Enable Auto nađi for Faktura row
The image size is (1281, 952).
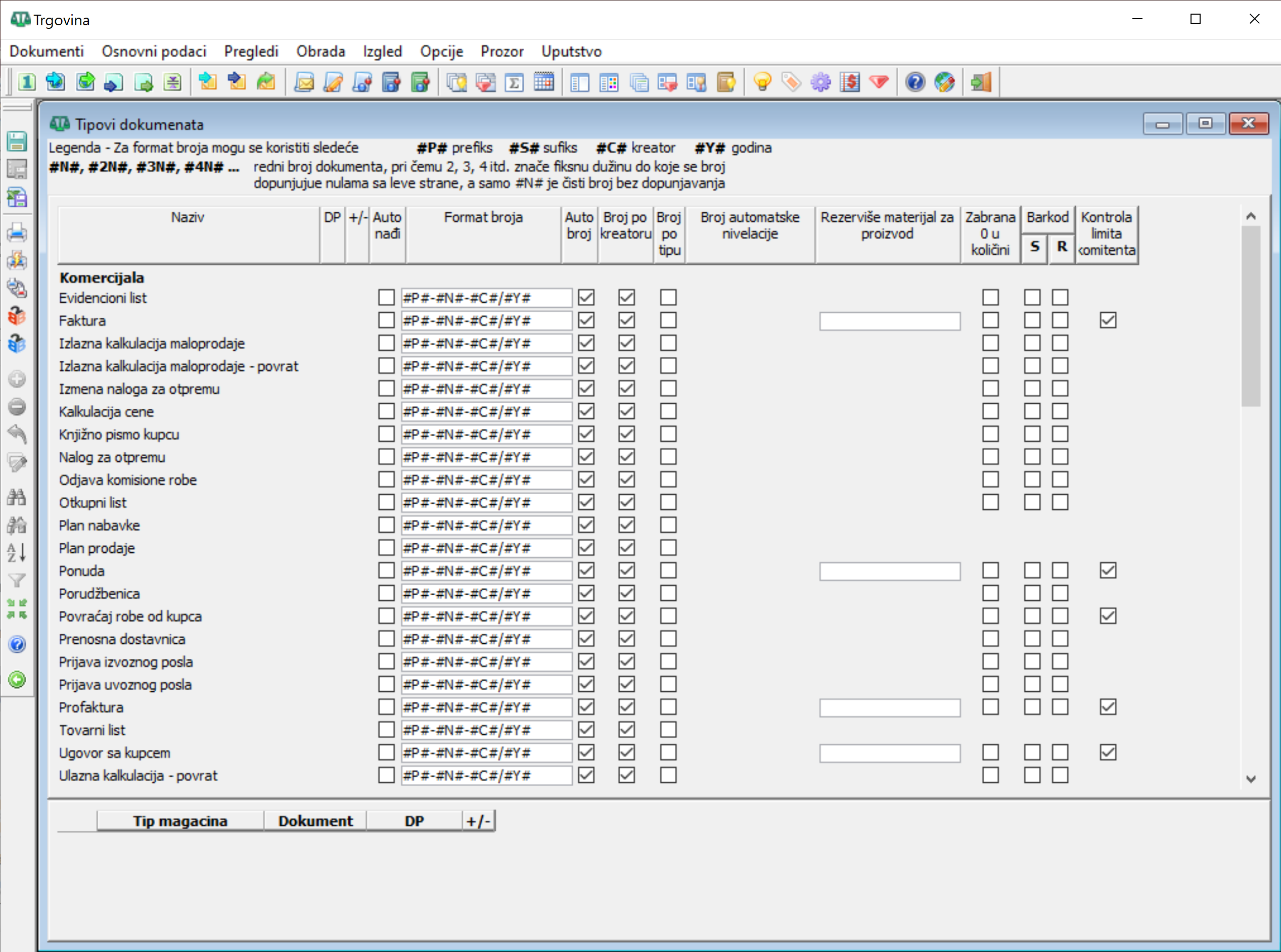[386, 320]
